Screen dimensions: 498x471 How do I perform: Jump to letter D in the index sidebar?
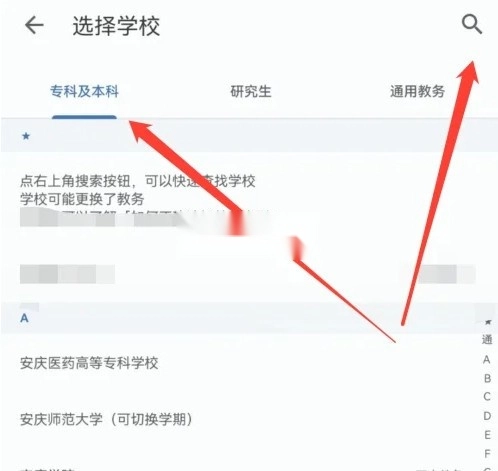487,416
